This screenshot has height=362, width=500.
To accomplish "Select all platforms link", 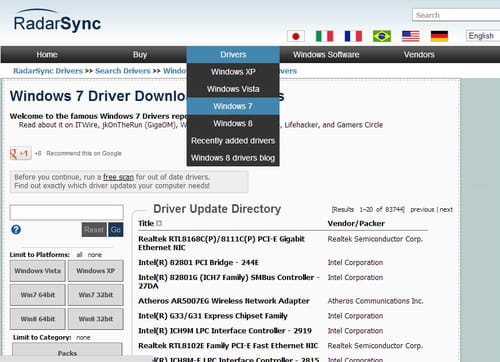I will pyautogui.click(x=79, y=255).
